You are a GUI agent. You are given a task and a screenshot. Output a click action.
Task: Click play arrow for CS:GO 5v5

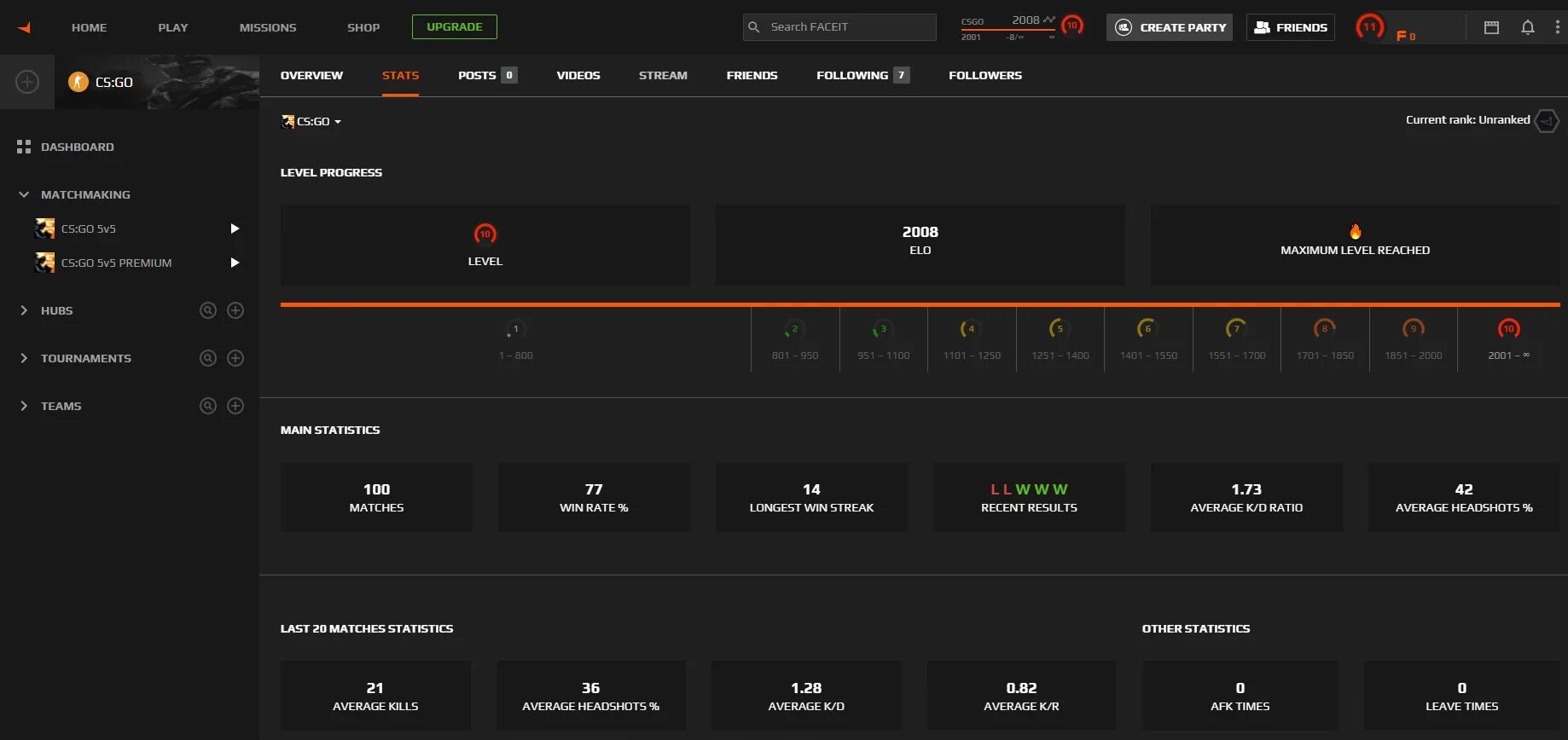pos(235,228)
